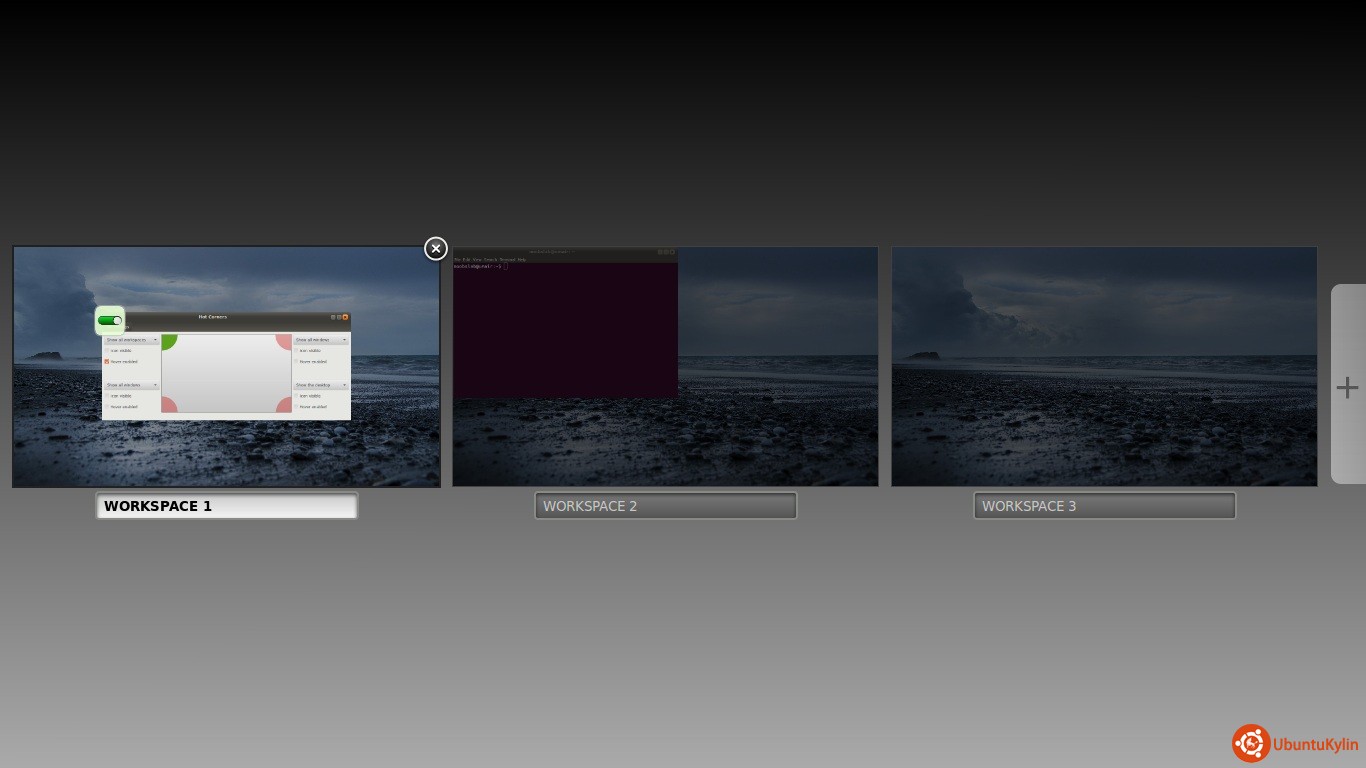
Task: Click the WORKSPACE 1 name field
Action: (x=226, y=506)
